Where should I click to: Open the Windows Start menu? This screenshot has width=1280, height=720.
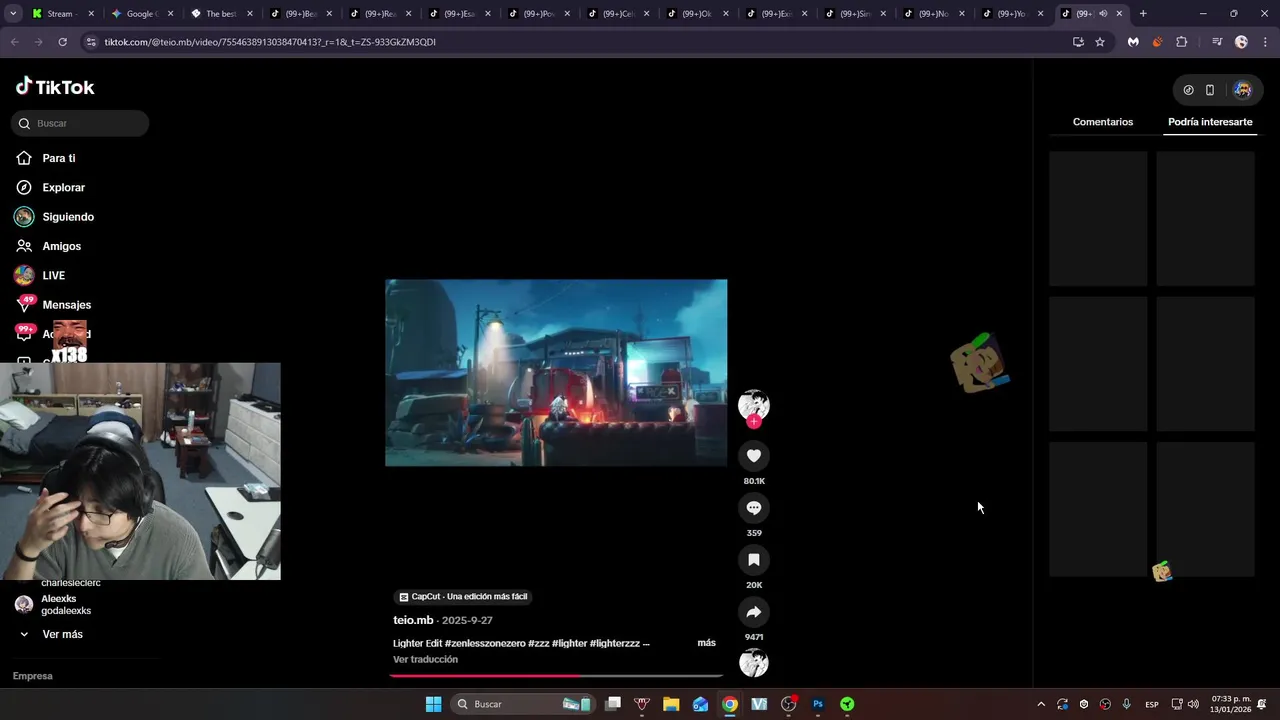[x=433, y=704]
